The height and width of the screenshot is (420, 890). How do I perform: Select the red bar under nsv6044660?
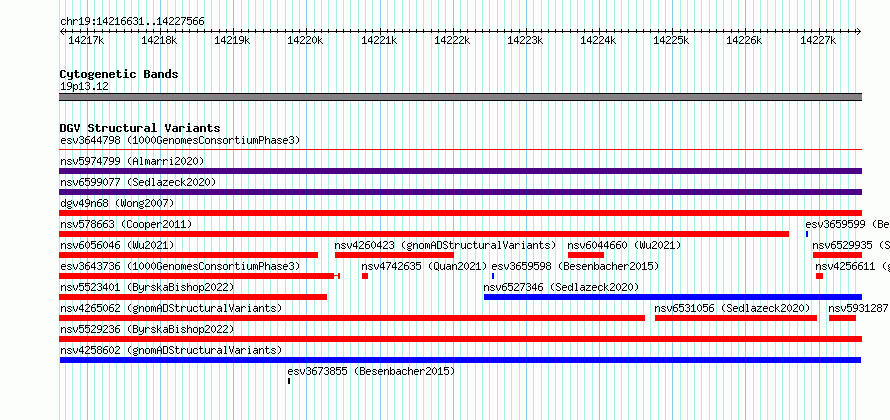586,255
